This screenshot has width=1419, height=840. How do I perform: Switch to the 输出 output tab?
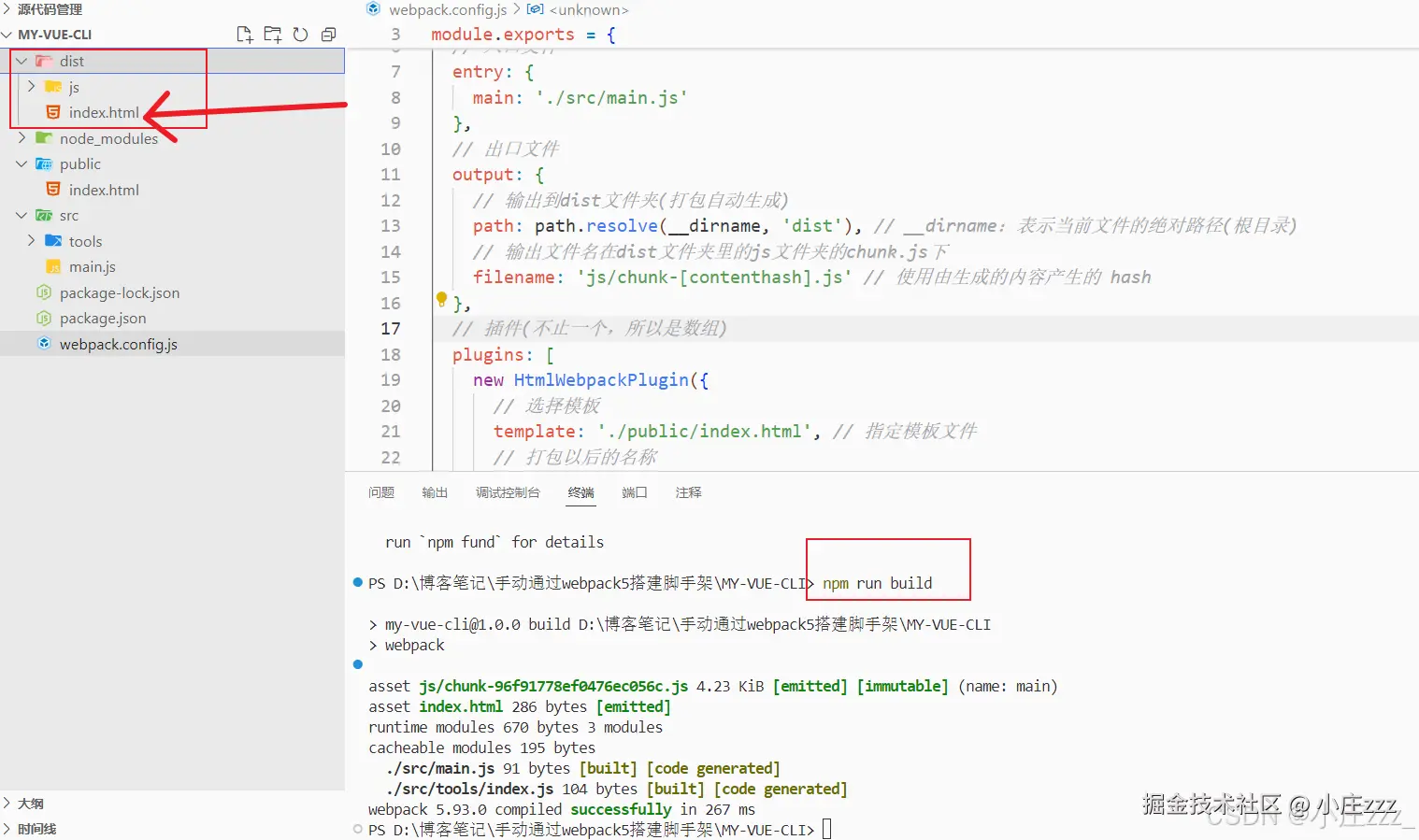point(435,492)
